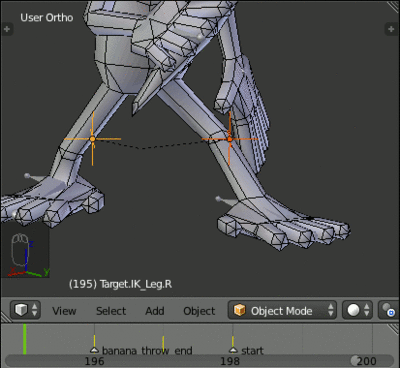Image resolution: width=400 pixels, height=368 pixels.
Task: Open the Add menu
Action: (155, 311)
